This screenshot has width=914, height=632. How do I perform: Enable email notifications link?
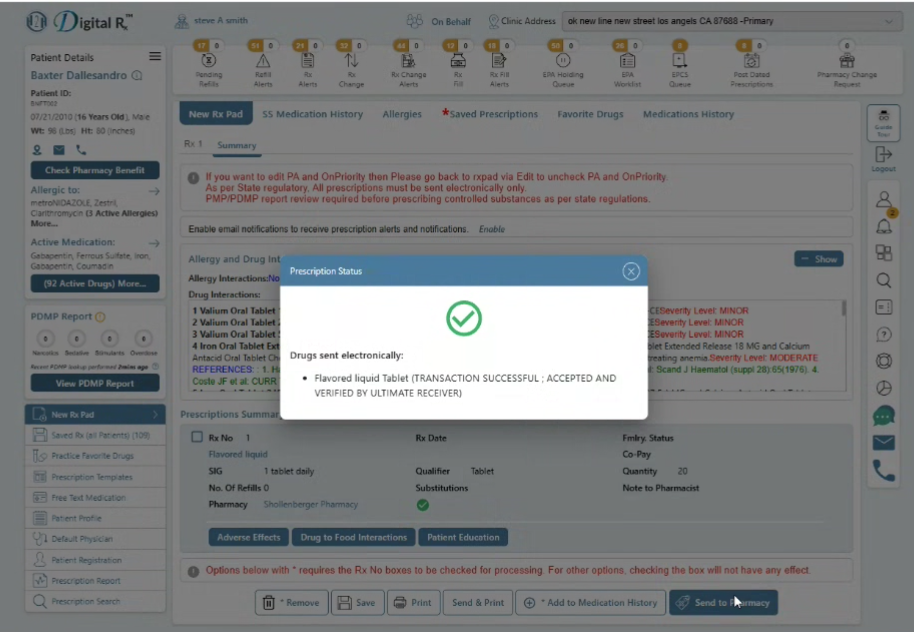[x=491, y=229]
